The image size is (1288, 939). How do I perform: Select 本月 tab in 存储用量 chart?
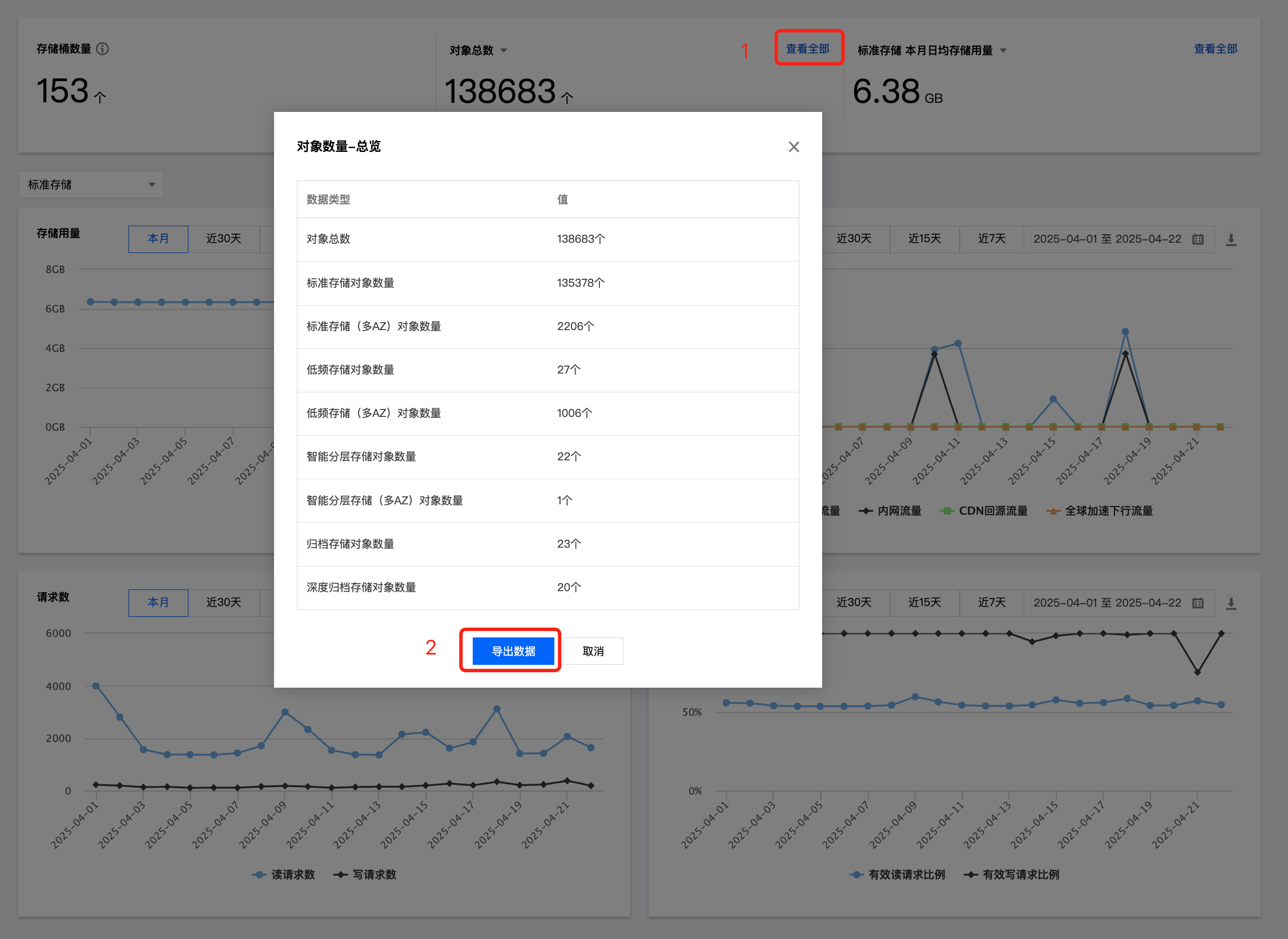click(158, 239)
